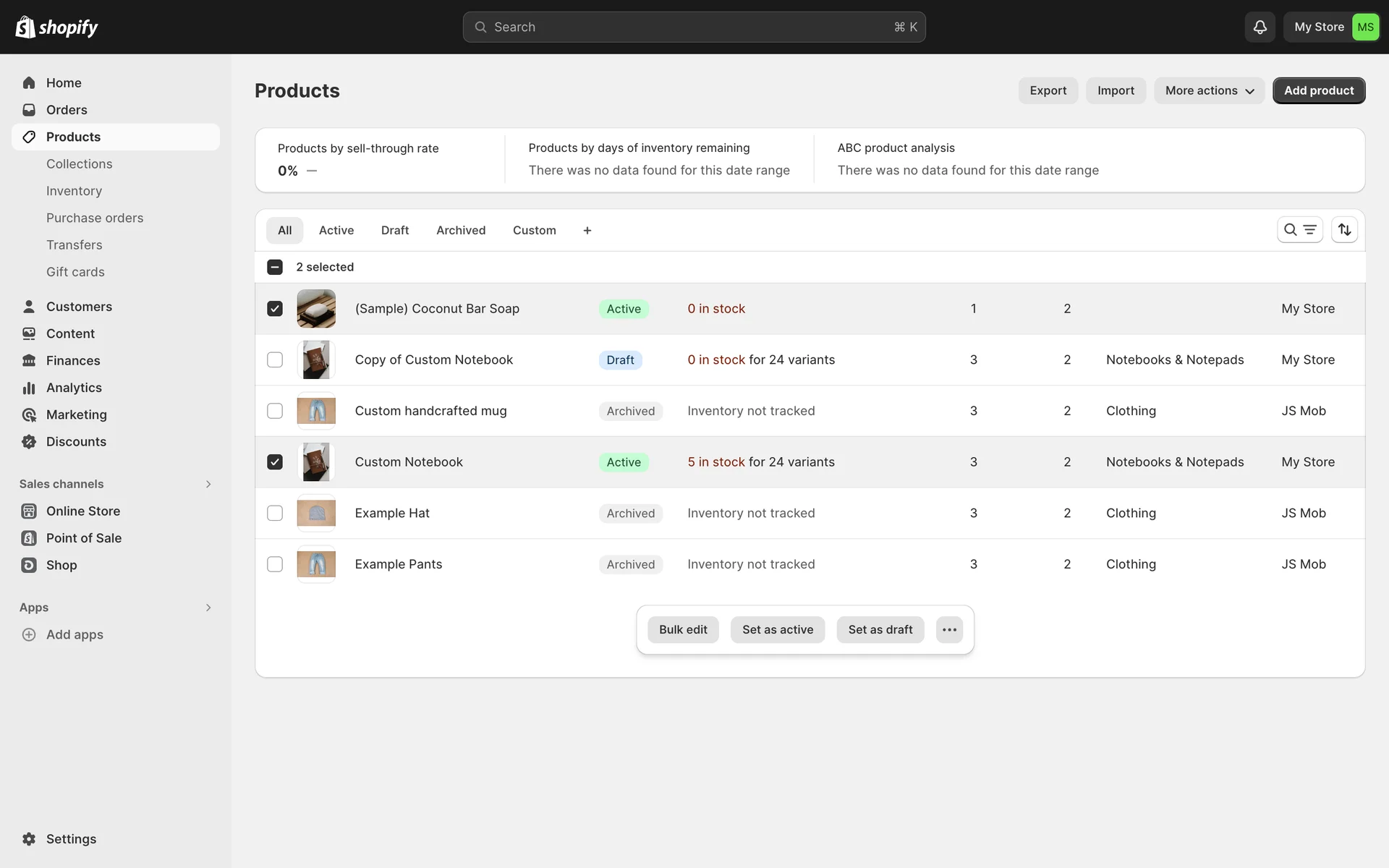
Task: Switch to the Archived tab
Action: (461, 231)
